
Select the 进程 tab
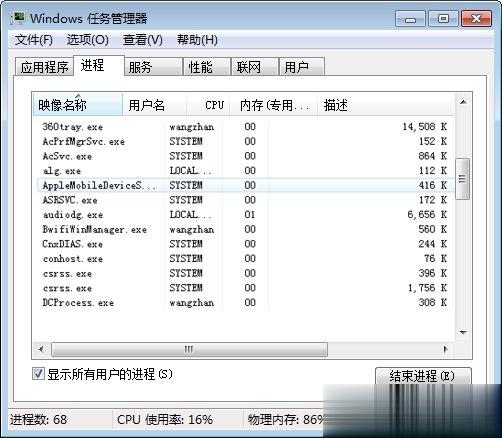click(99, 65)
